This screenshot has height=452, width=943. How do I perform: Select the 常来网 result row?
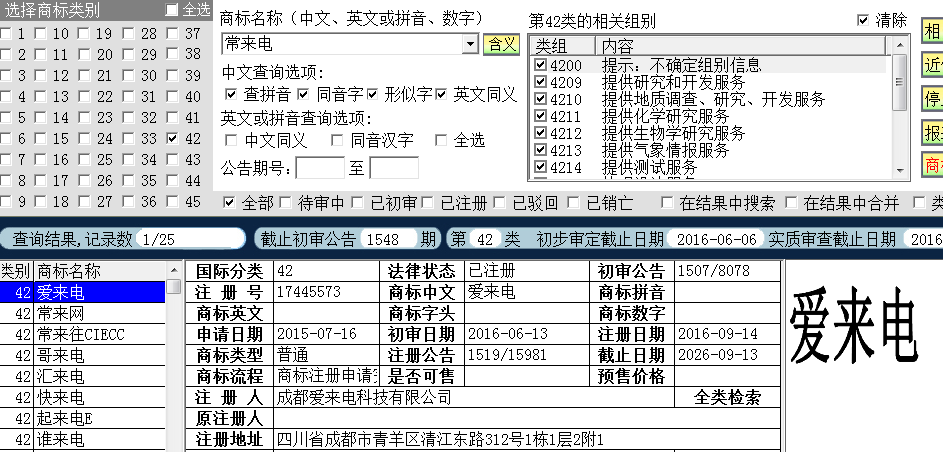click(x=82, y=313)
